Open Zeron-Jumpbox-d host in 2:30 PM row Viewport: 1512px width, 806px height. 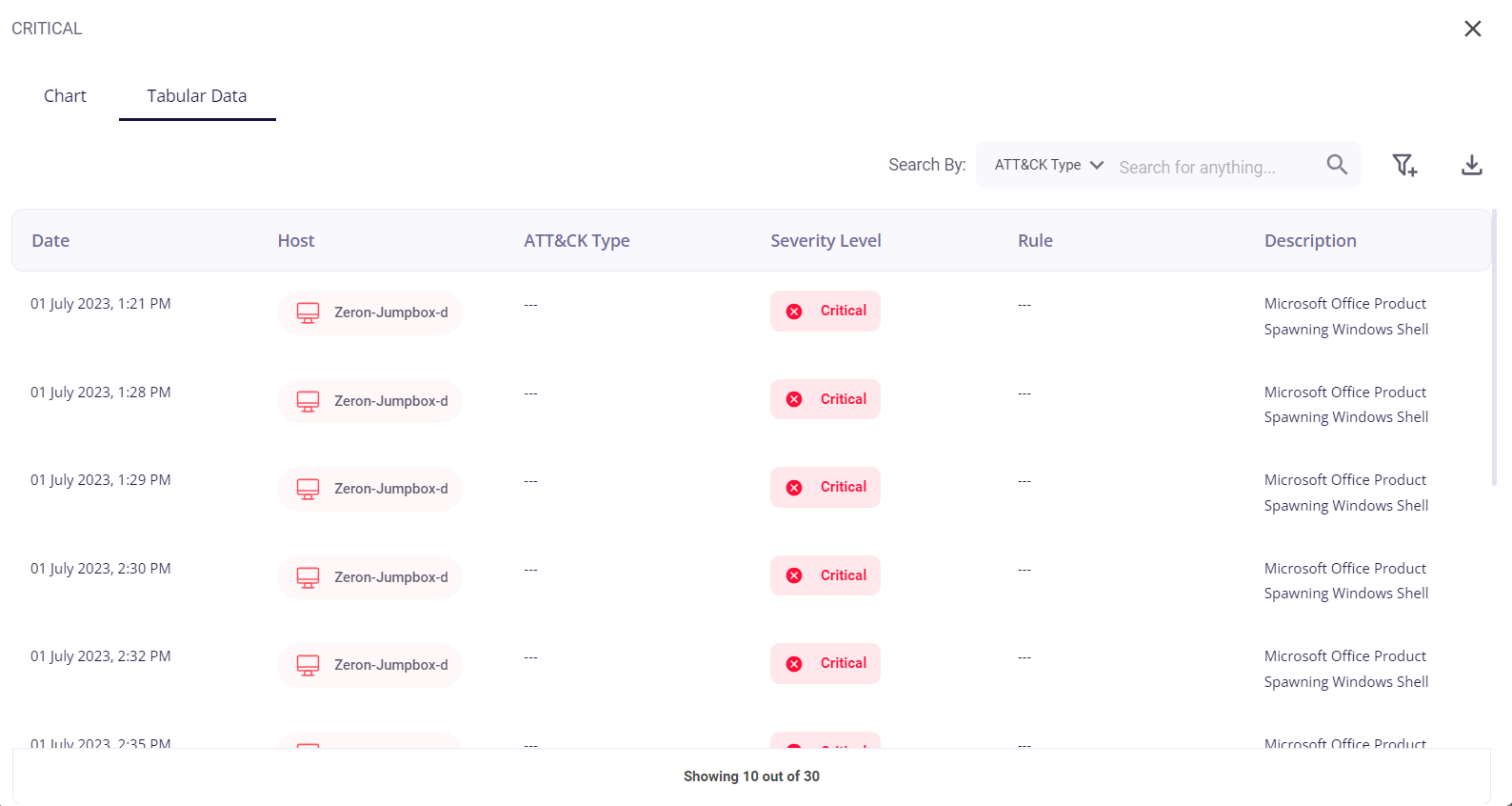point(370,577)
